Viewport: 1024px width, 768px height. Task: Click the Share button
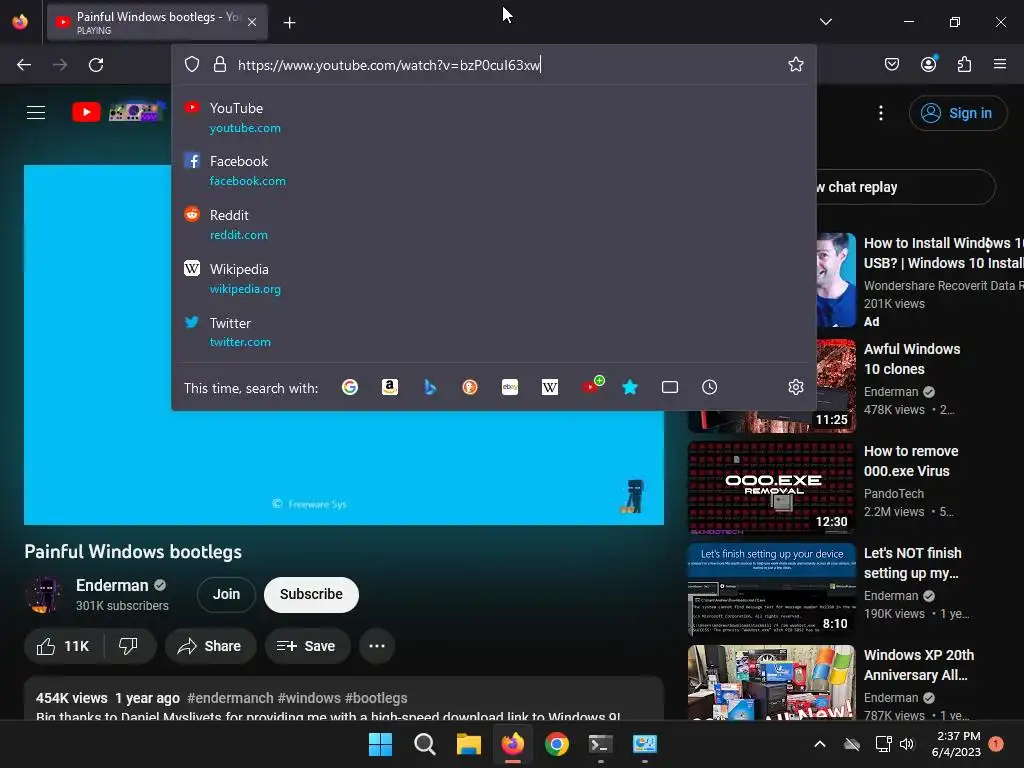tap(210, 646)
